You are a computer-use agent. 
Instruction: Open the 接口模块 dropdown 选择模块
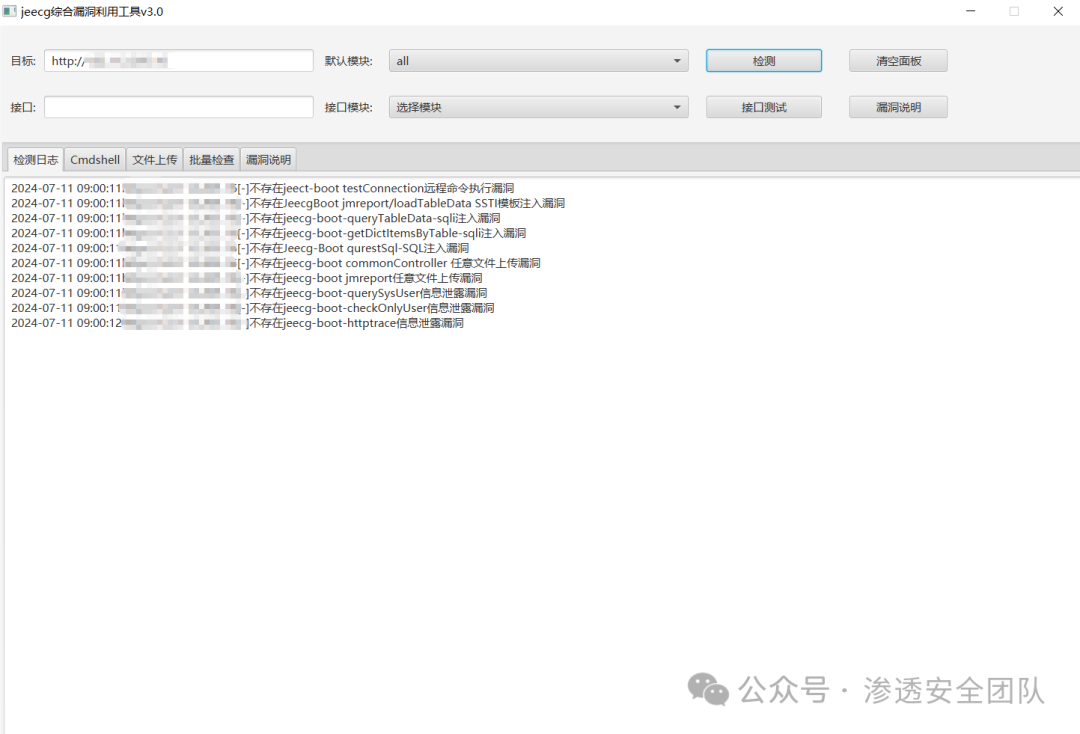[x=539, y=107]
